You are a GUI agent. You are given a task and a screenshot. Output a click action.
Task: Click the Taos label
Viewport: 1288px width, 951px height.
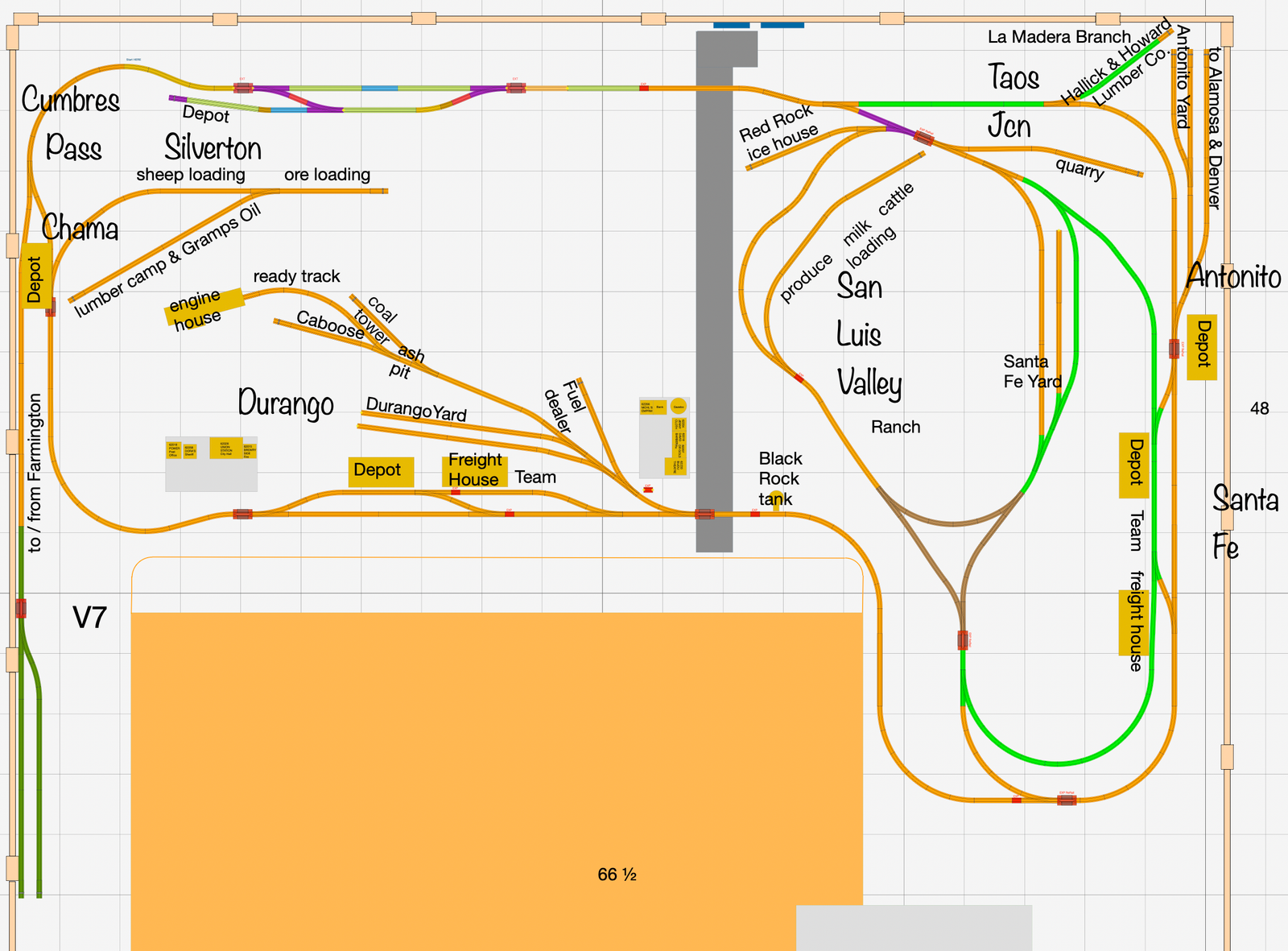(1013, 77)
